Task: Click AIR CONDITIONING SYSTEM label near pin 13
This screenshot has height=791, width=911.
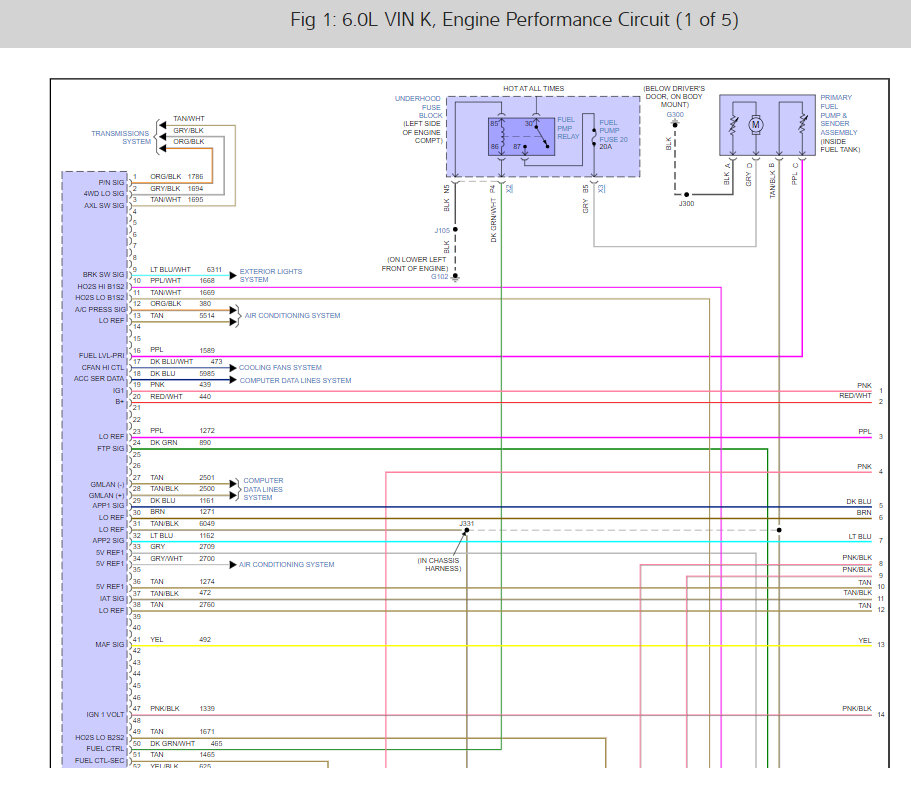Action: 292,316
